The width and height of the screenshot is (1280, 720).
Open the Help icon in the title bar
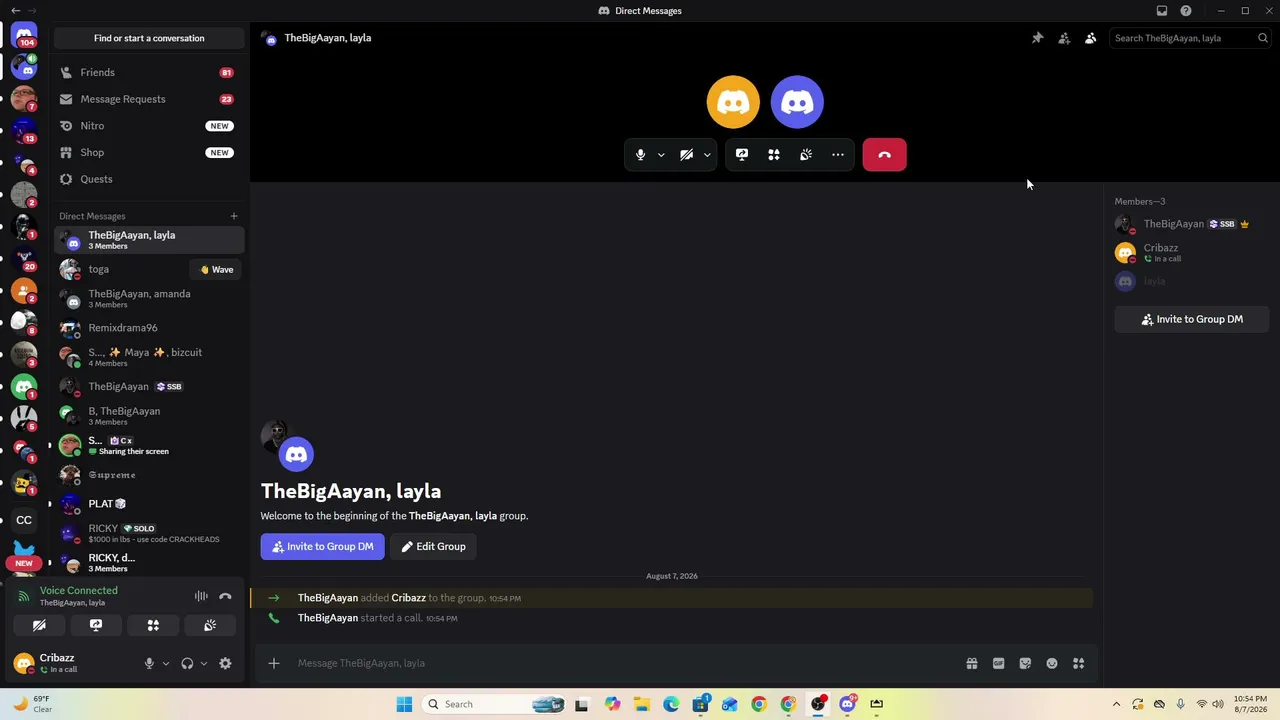[1186, 11]
